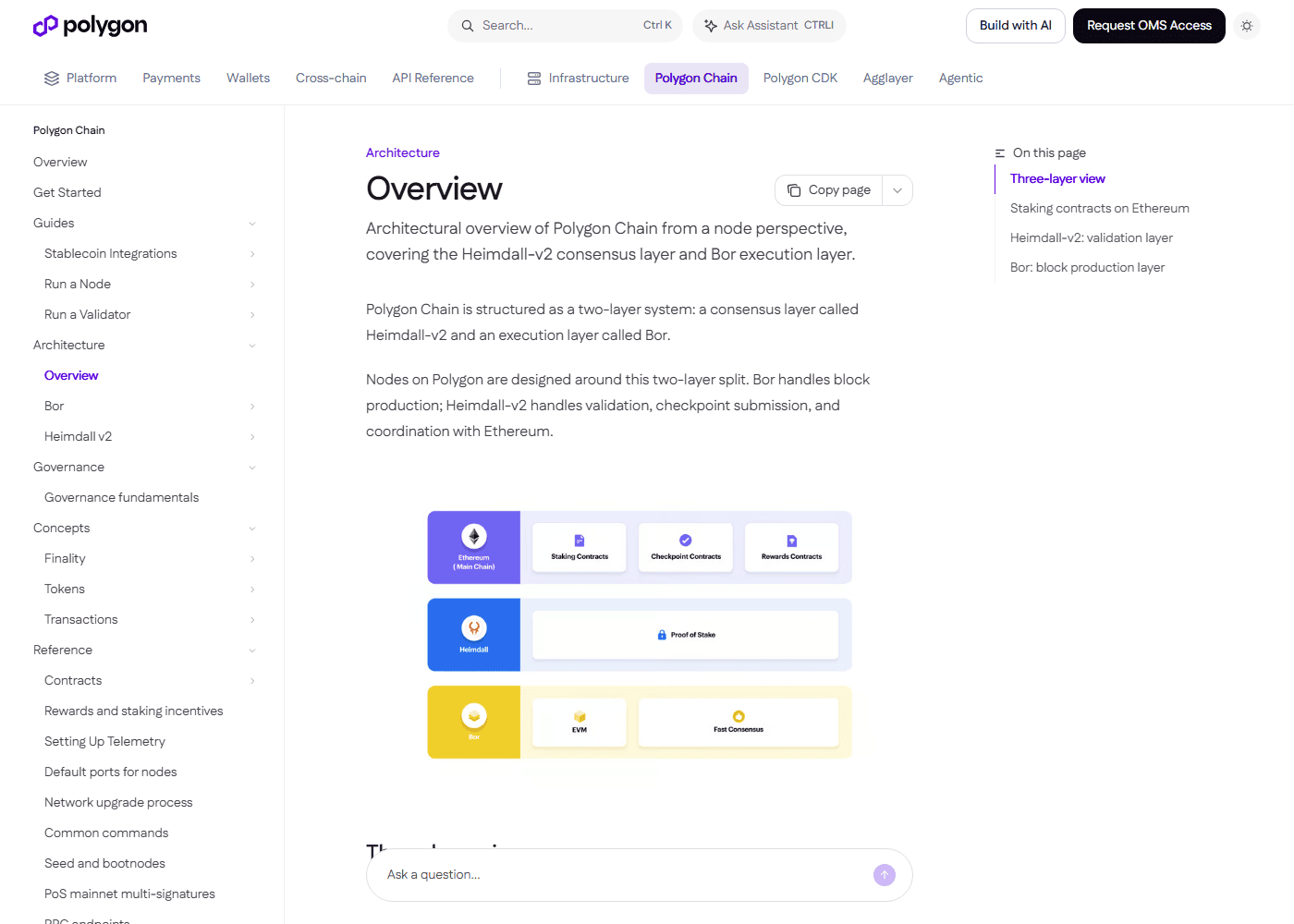Expand Heimdall v2 sidebar chevron

tap(252, 437)
